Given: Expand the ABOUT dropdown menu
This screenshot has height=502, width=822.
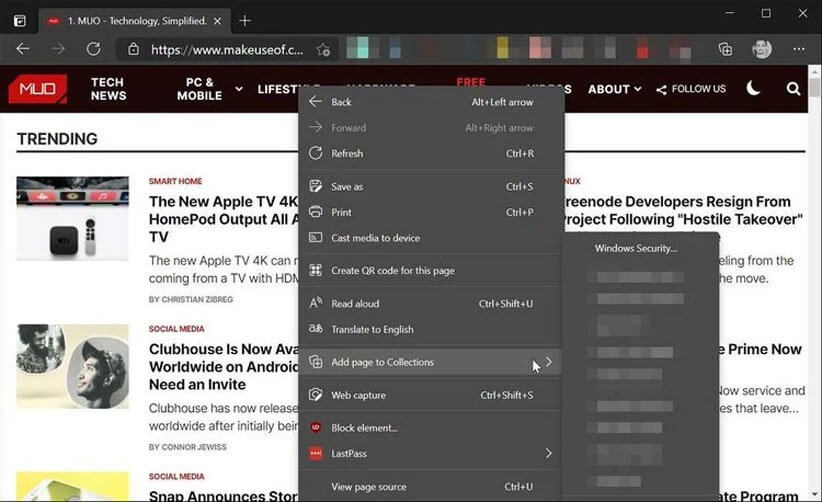Looking at the screenshot, I should click(614, 89).
